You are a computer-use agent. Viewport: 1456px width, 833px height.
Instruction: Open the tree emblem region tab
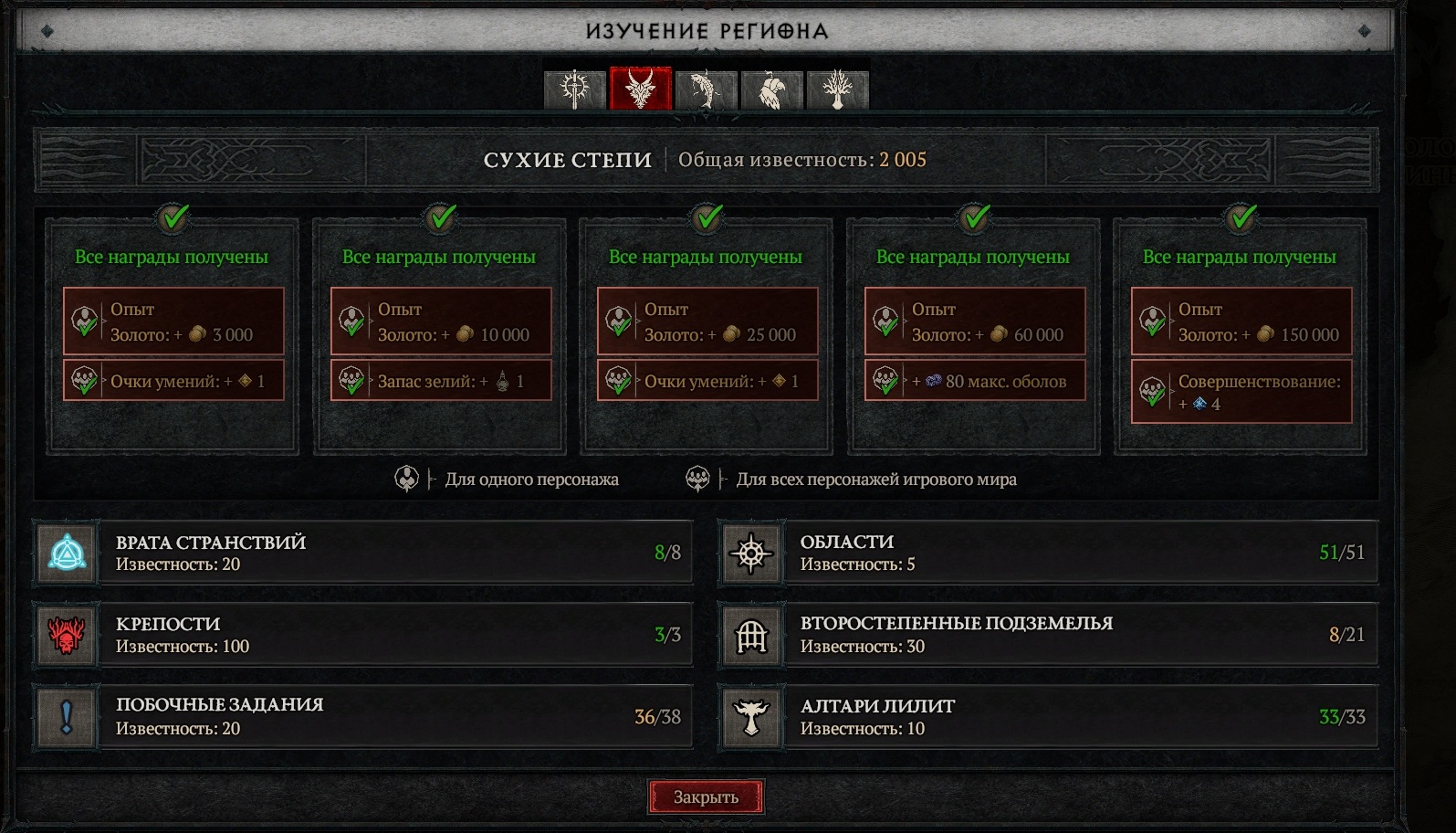838,90
